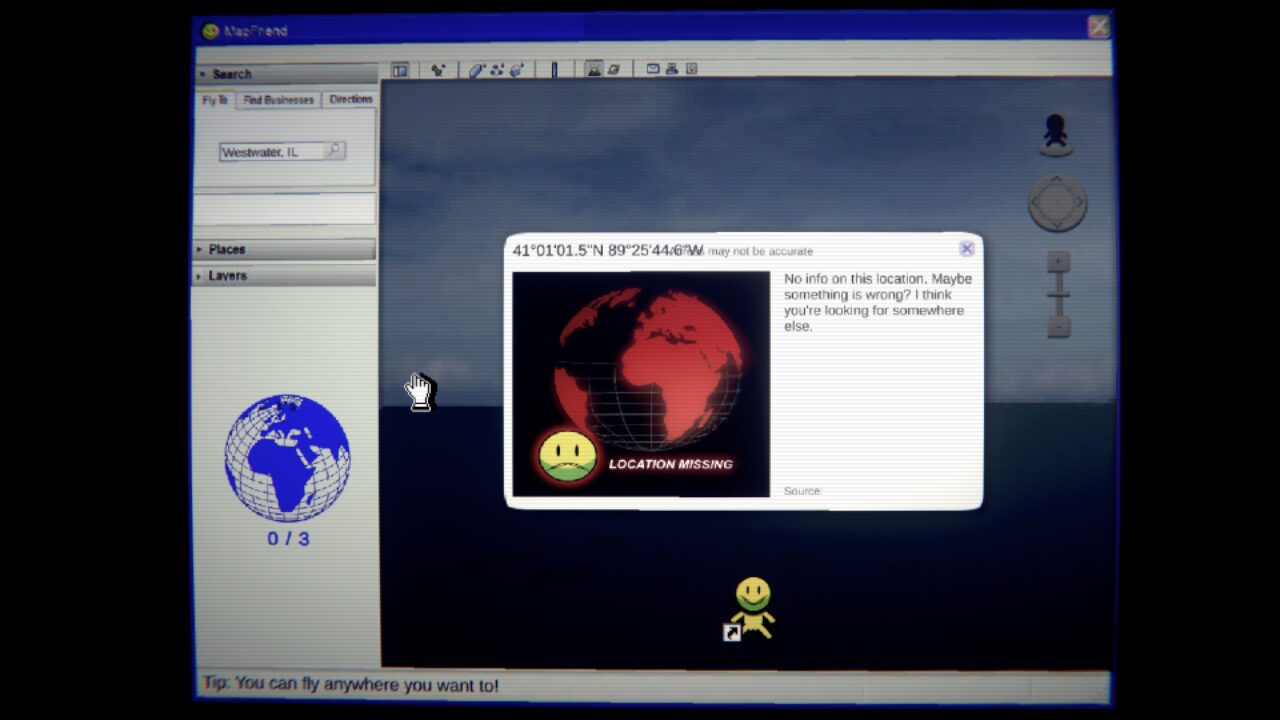Toggle the planet view toolbar button
The width and height of the screenshot is (1280, 720).
pyautogui.click(x=614, y=69)
